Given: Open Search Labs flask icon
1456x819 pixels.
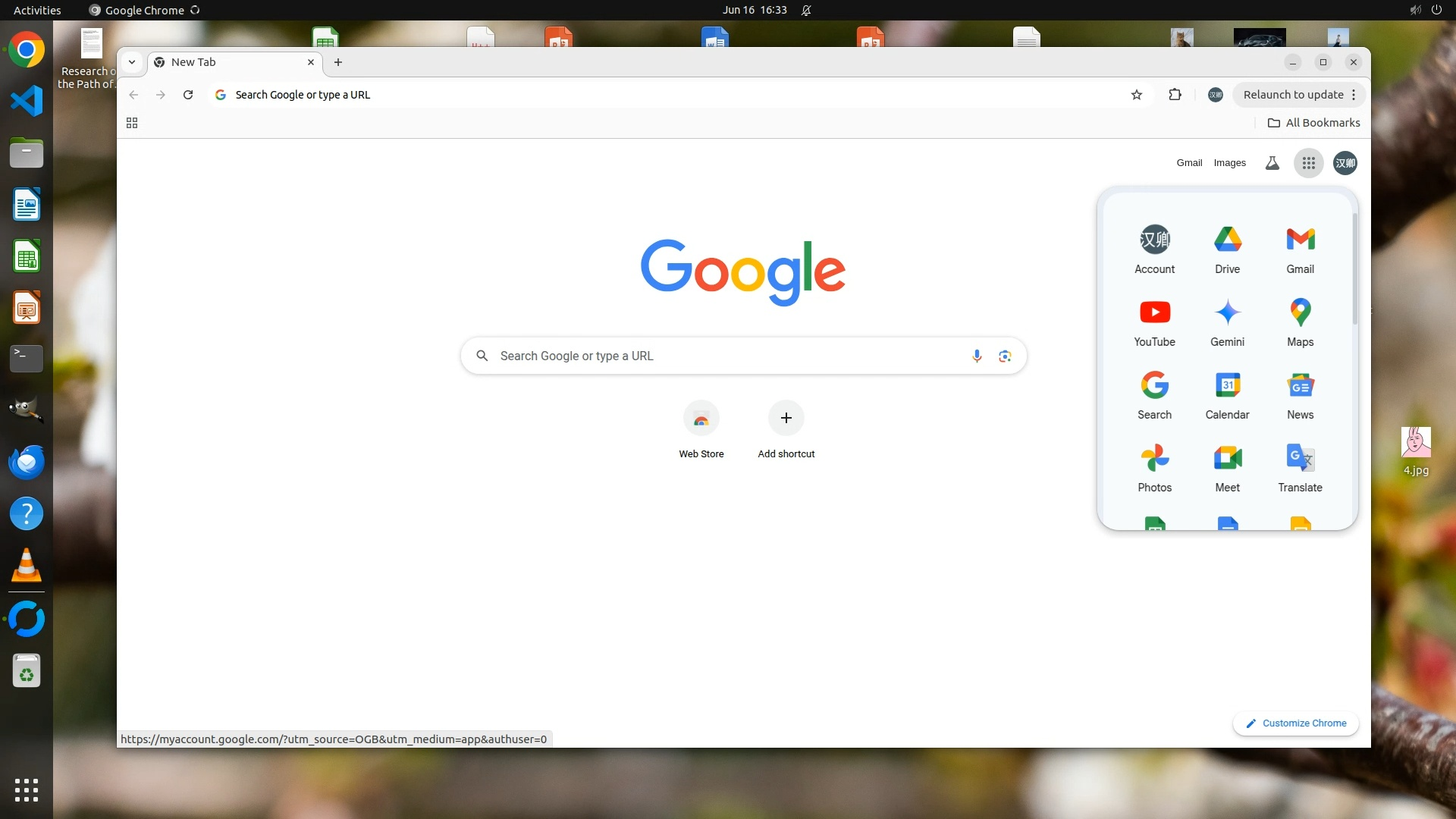Looking at the screenshot, I should tap(1272, 163).
